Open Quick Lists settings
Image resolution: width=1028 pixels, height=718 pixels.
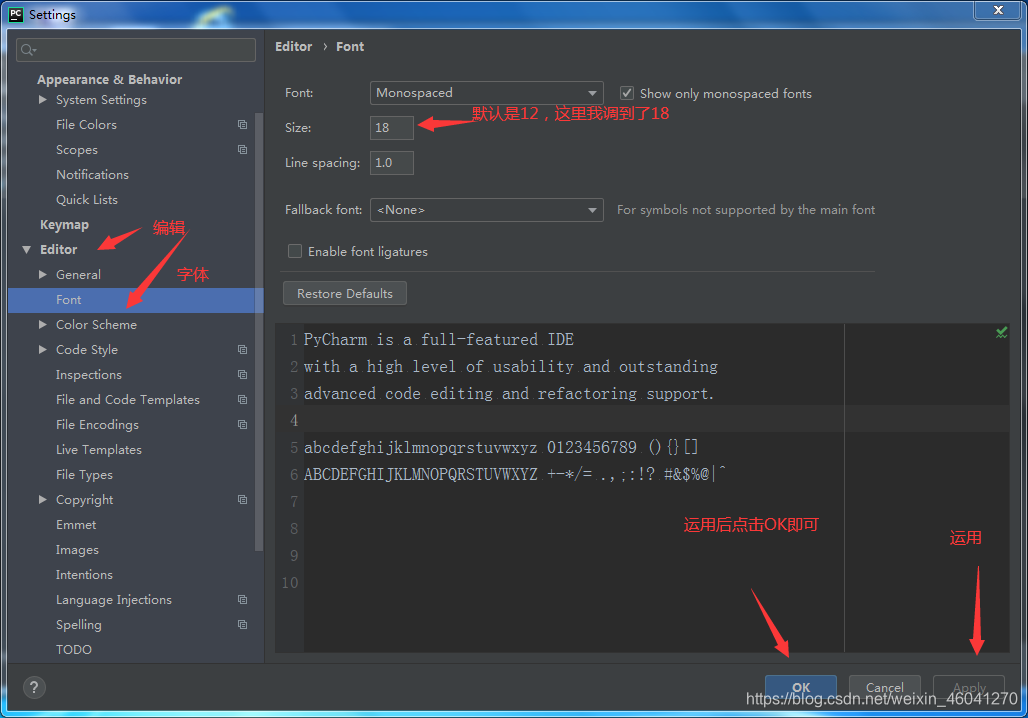[87, 199]
